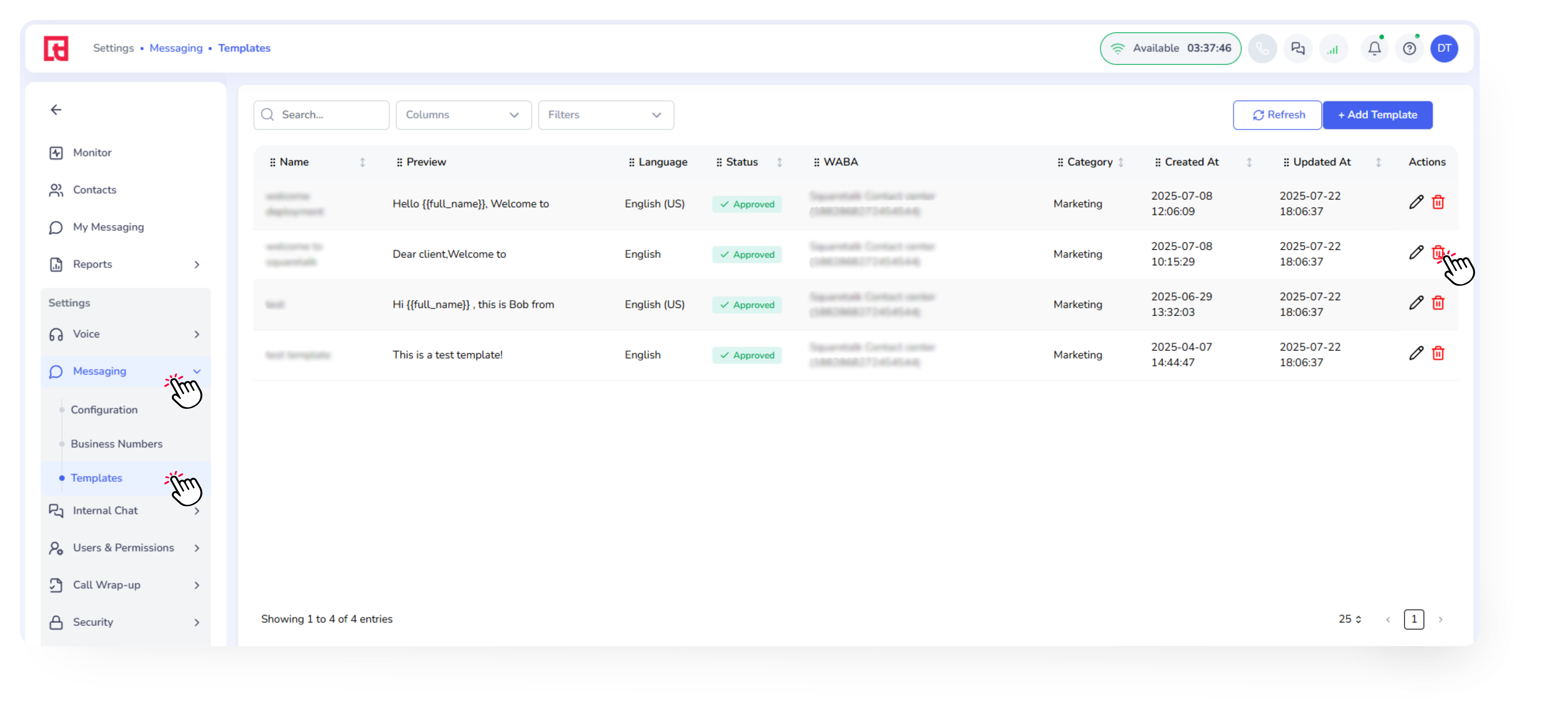Open Business Numbers submenu item
Viewport: 1568px width, 718px height.
point(116,444)
